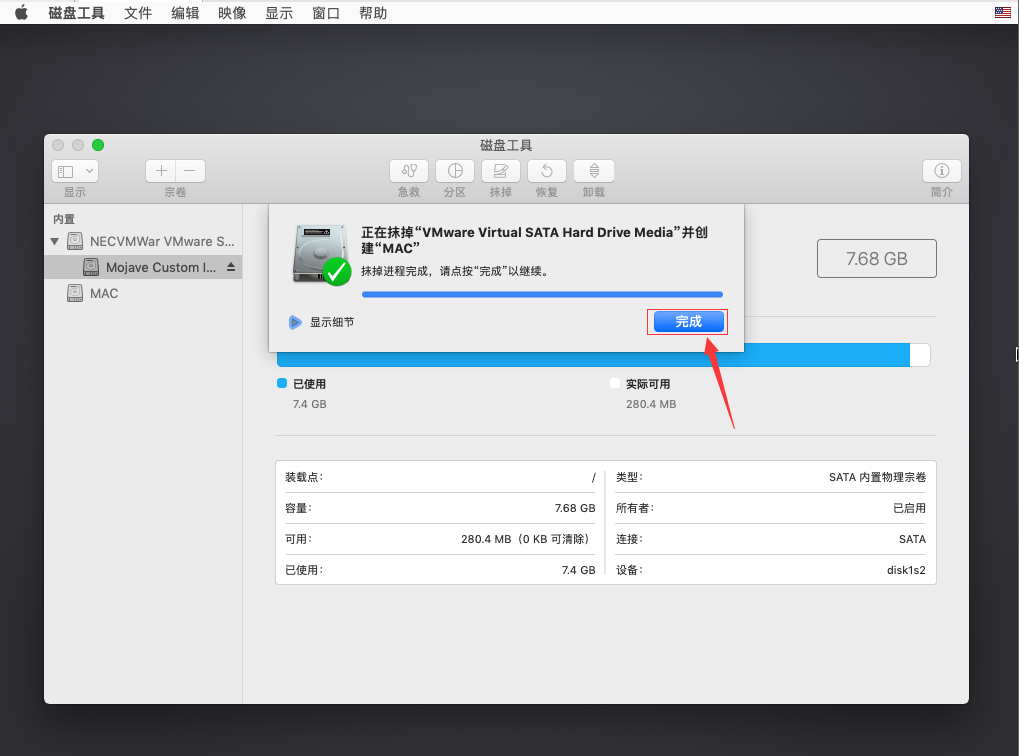Select the MAC disk in sidebar

103,293
